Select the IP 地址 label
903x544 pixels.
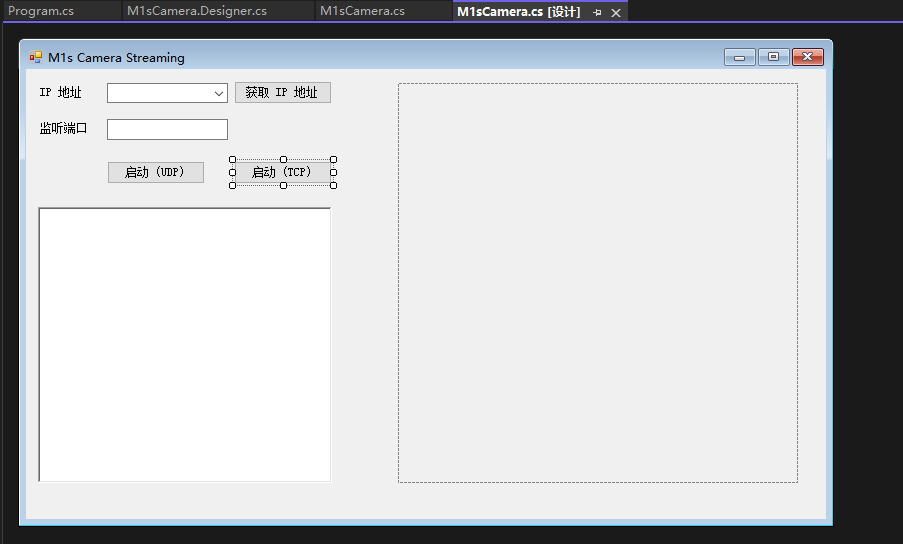(60, 92)
